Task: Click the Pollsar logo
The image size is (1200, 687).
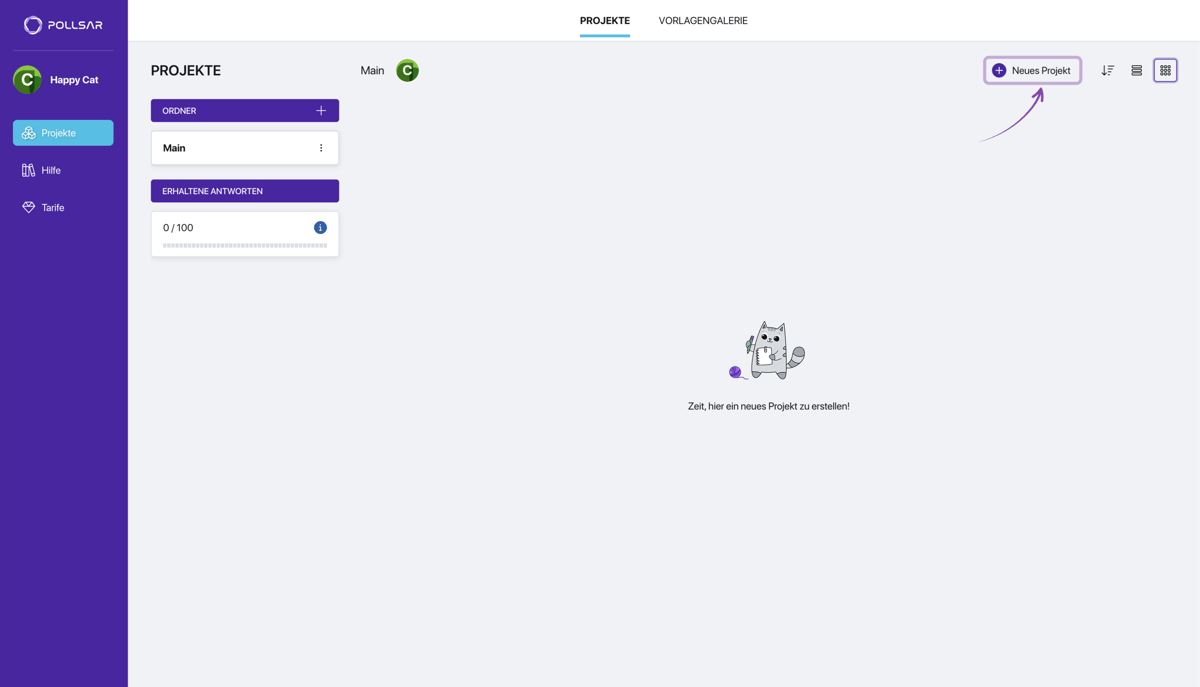Action: [63, 25]
